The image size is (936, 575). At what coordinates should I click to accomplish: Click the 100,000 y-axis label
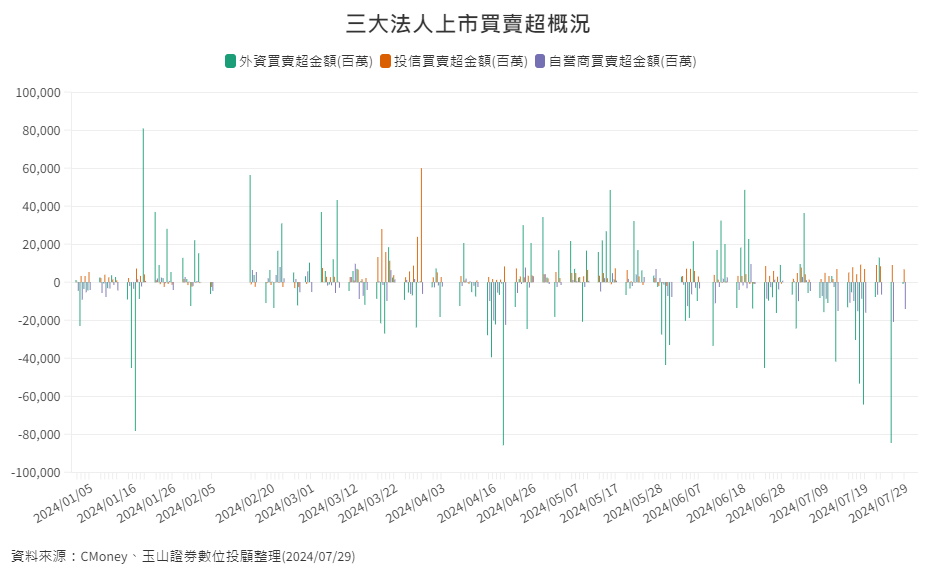point(38,93)
